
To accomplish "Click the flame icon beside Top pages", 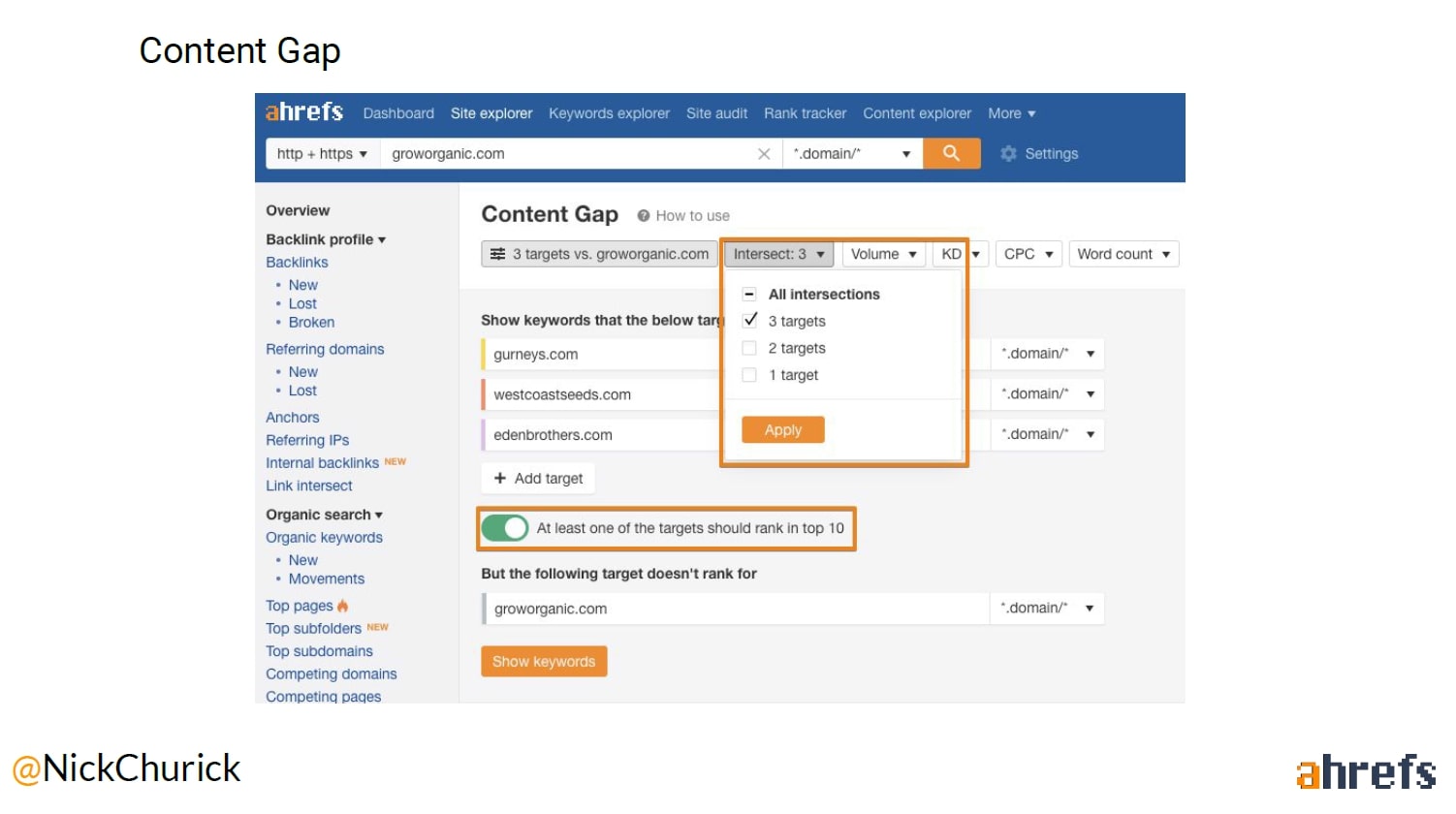I will (343, 607).
